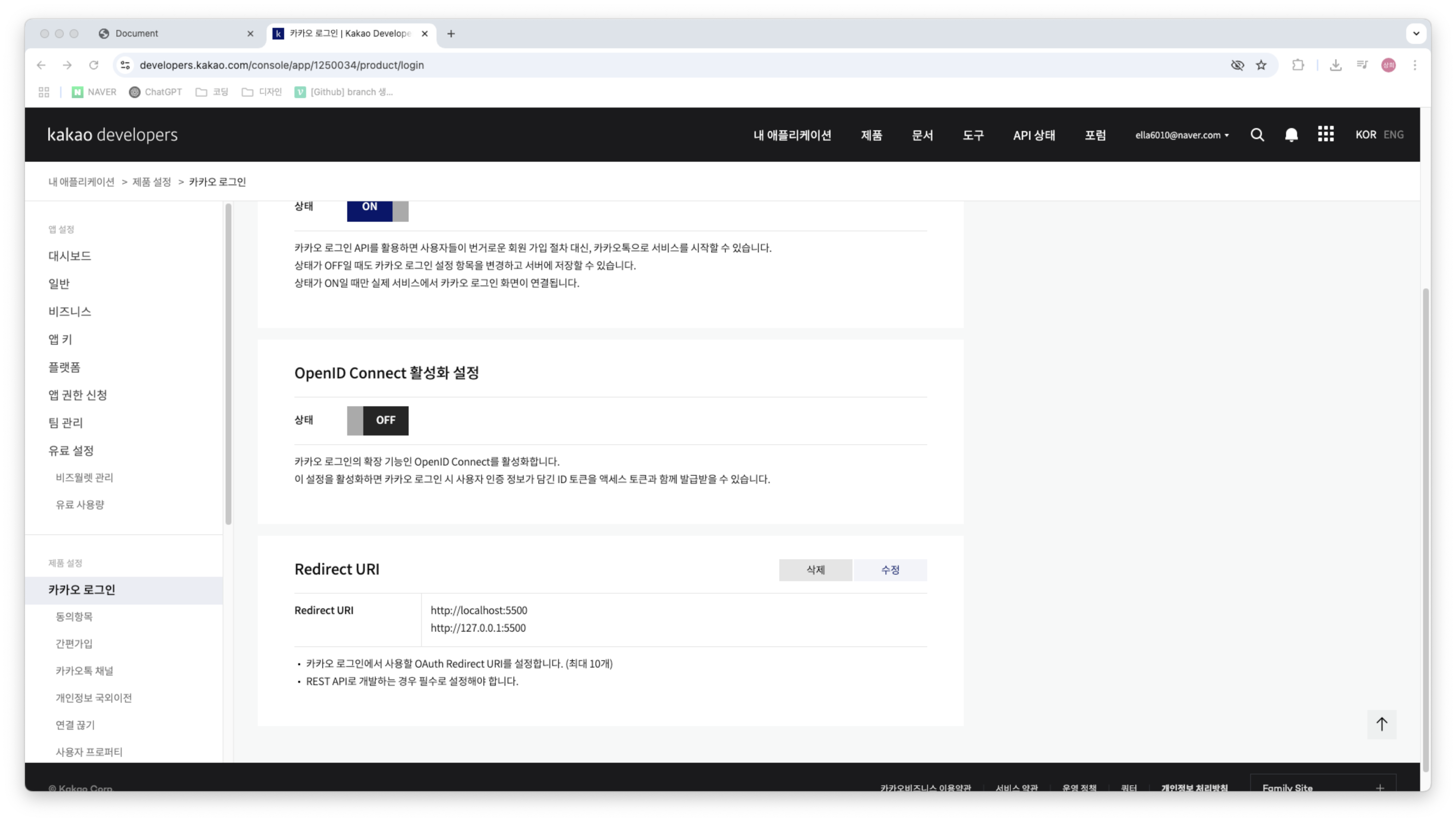Open 간편가입 in sidebar

click(x=74, y=643)
